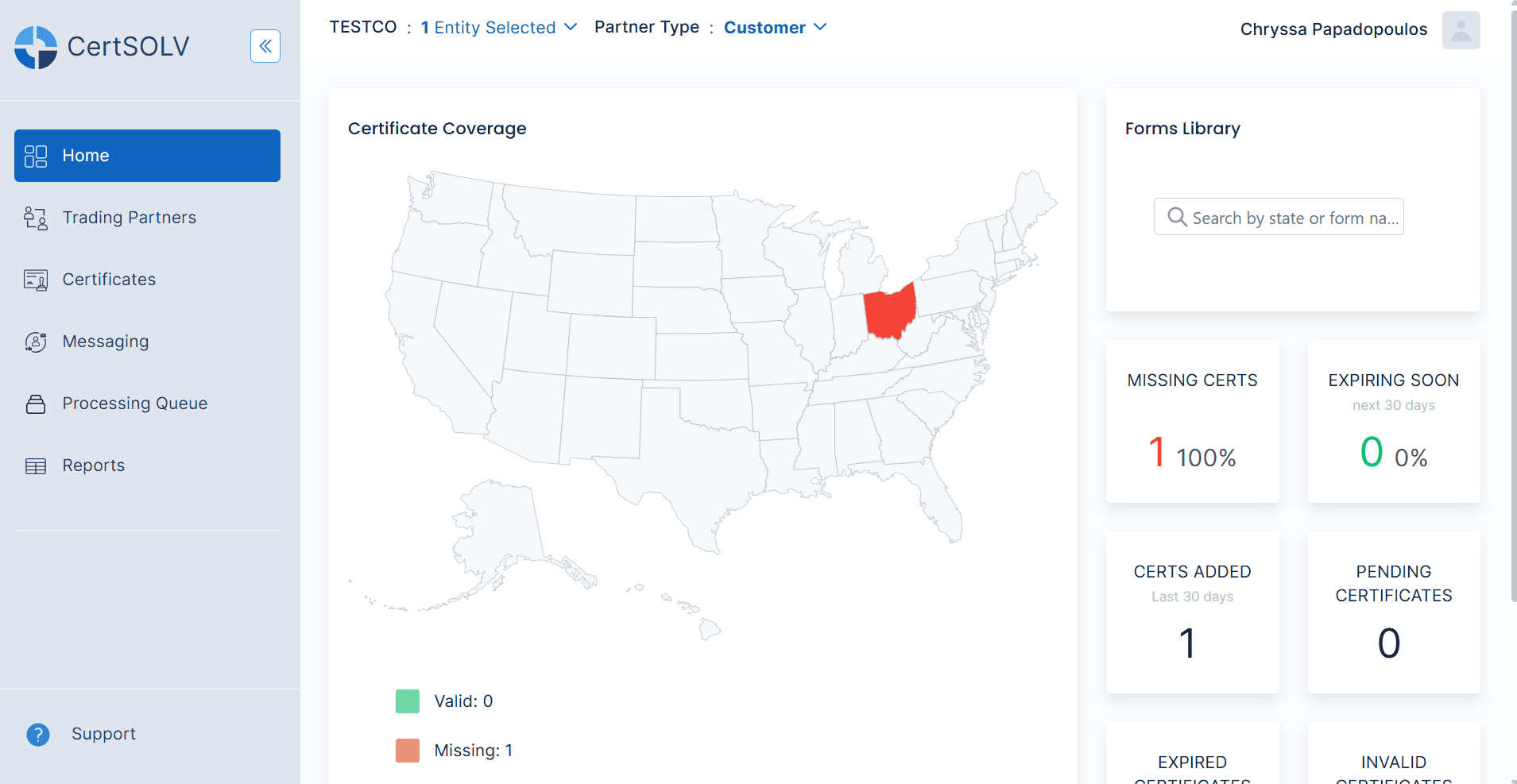Select the Certificates sidebar icon
Viewport: 1517px width, 784px height.
click(x=36, y=280)
